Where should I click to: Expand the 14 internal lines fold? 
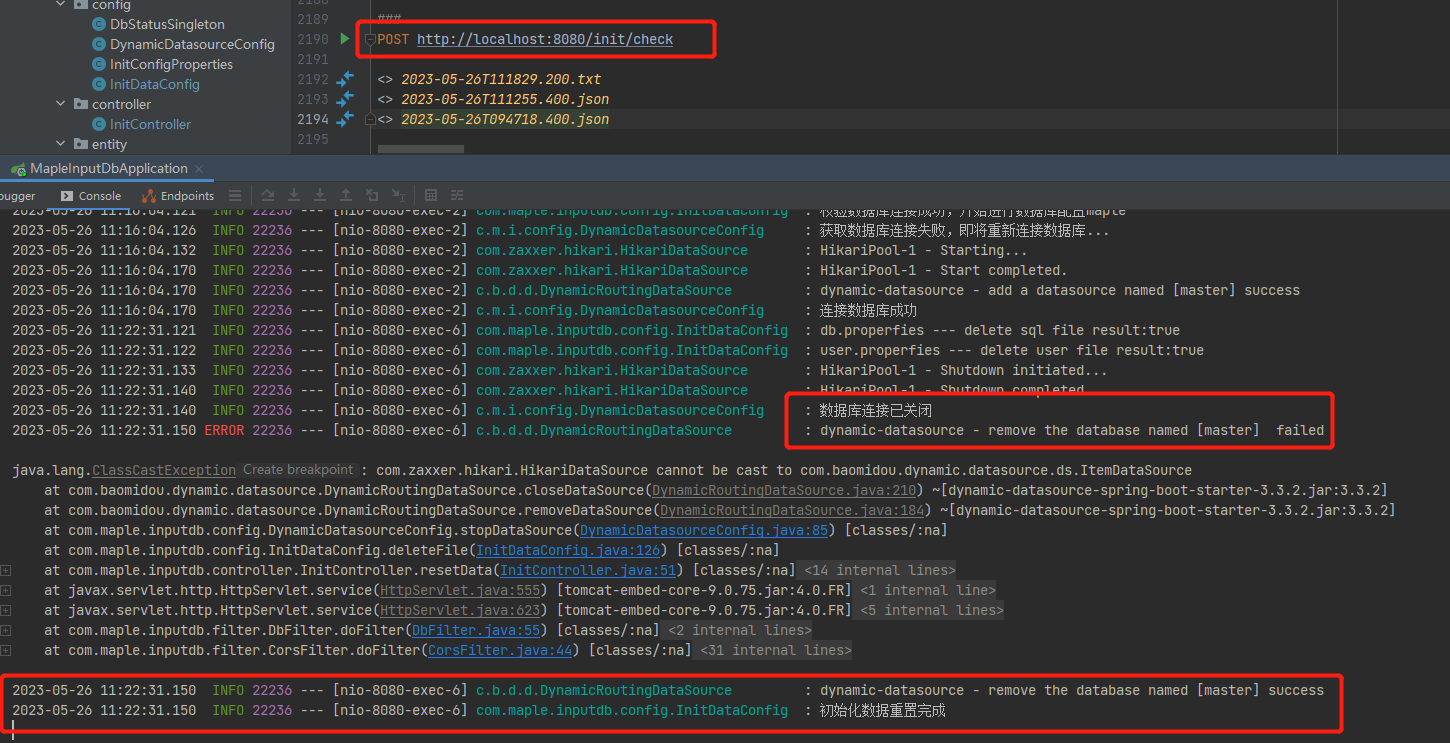coord(879,570)
